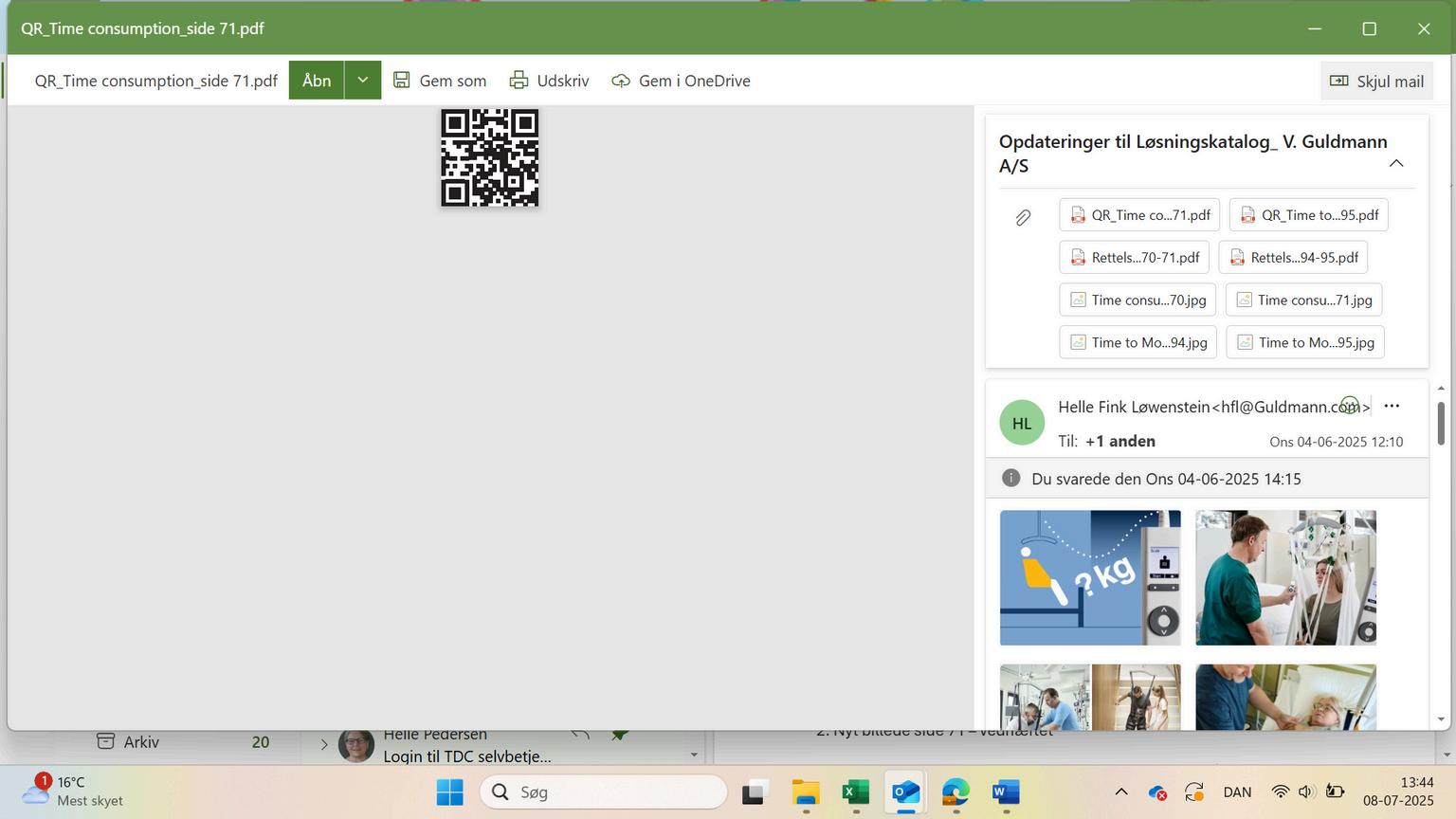Screen dimensions: 1456x819
Task: Open attachment Rettels...70-71.pdf
Action: (x=1134, y=257)
